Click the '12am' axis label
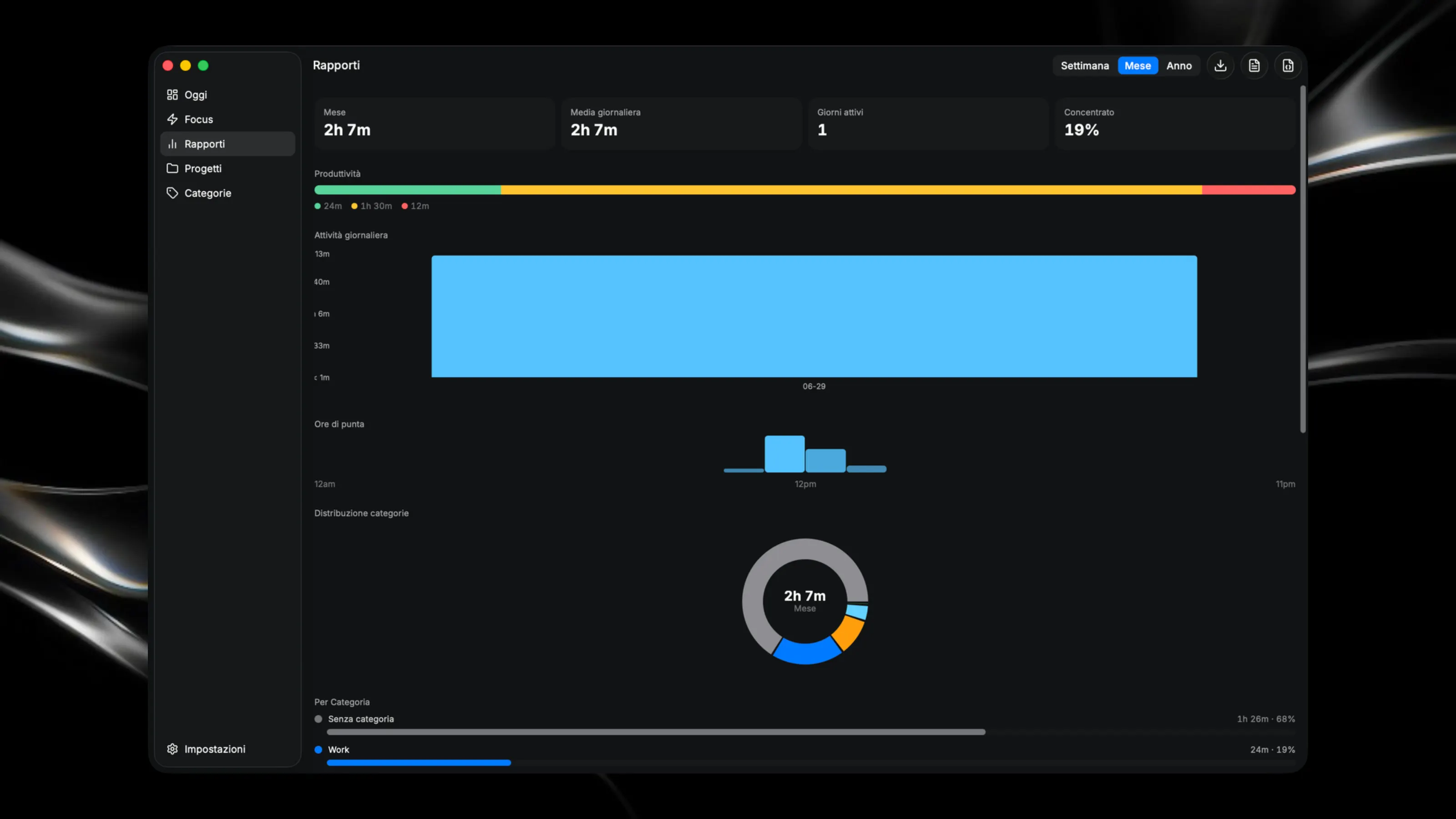Image resolution: width=1456 pixels, height=819 pixels. (x=325, y=485)
